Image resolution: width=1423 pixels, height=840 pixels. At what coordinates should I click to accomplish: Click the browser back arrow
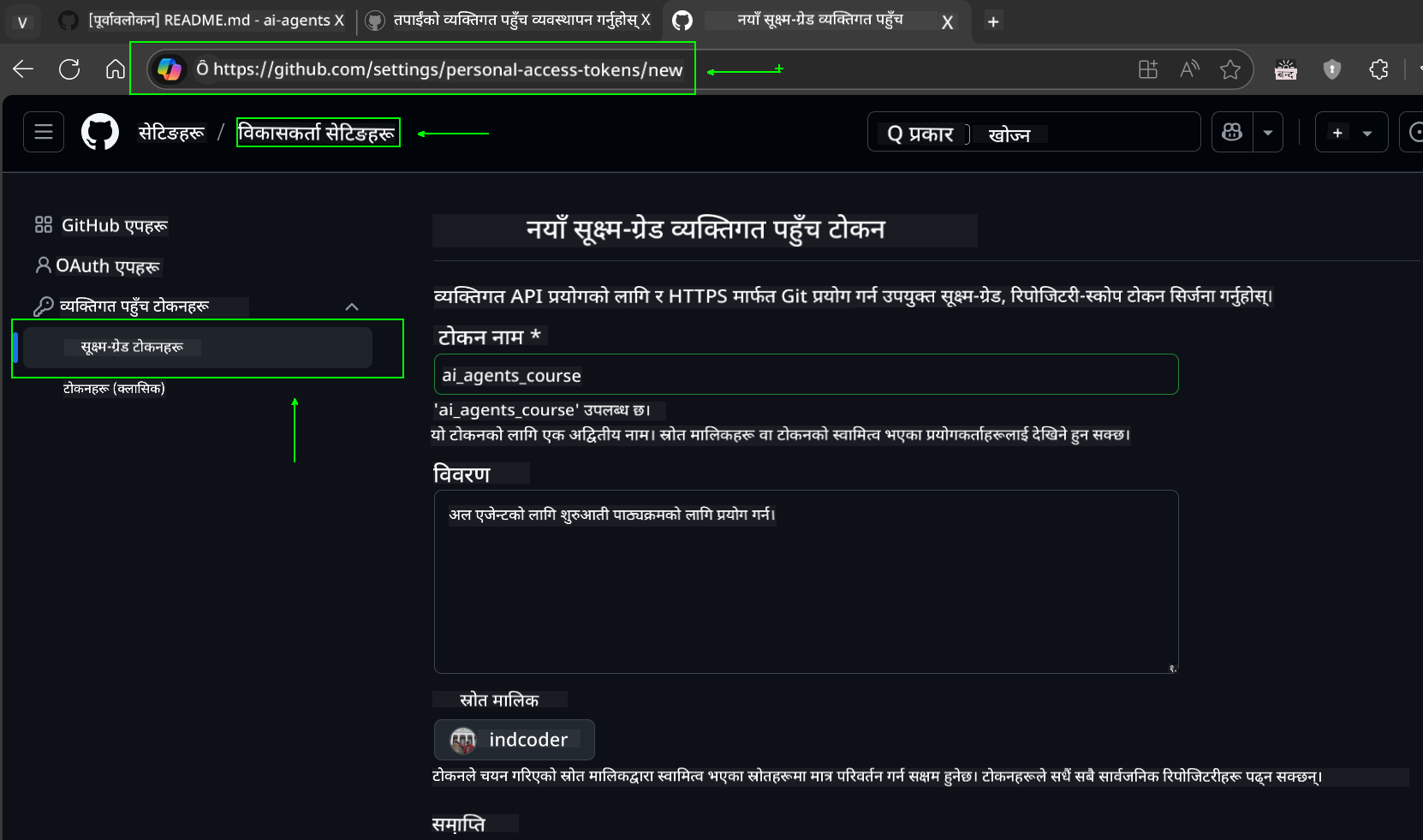(23, 69)
